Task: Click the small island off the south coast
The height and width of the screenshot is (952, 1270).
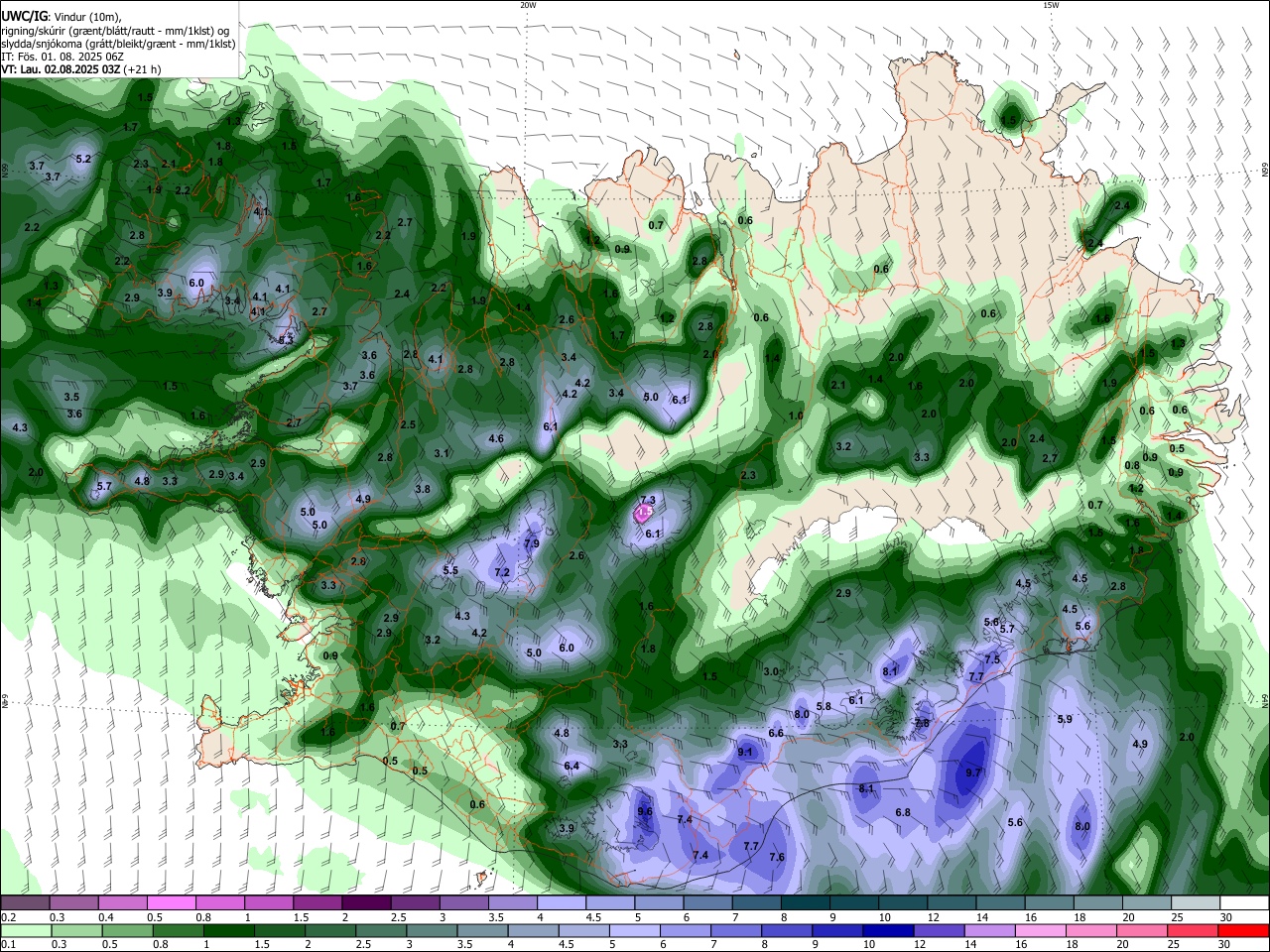Action: [x=483, y=879]
